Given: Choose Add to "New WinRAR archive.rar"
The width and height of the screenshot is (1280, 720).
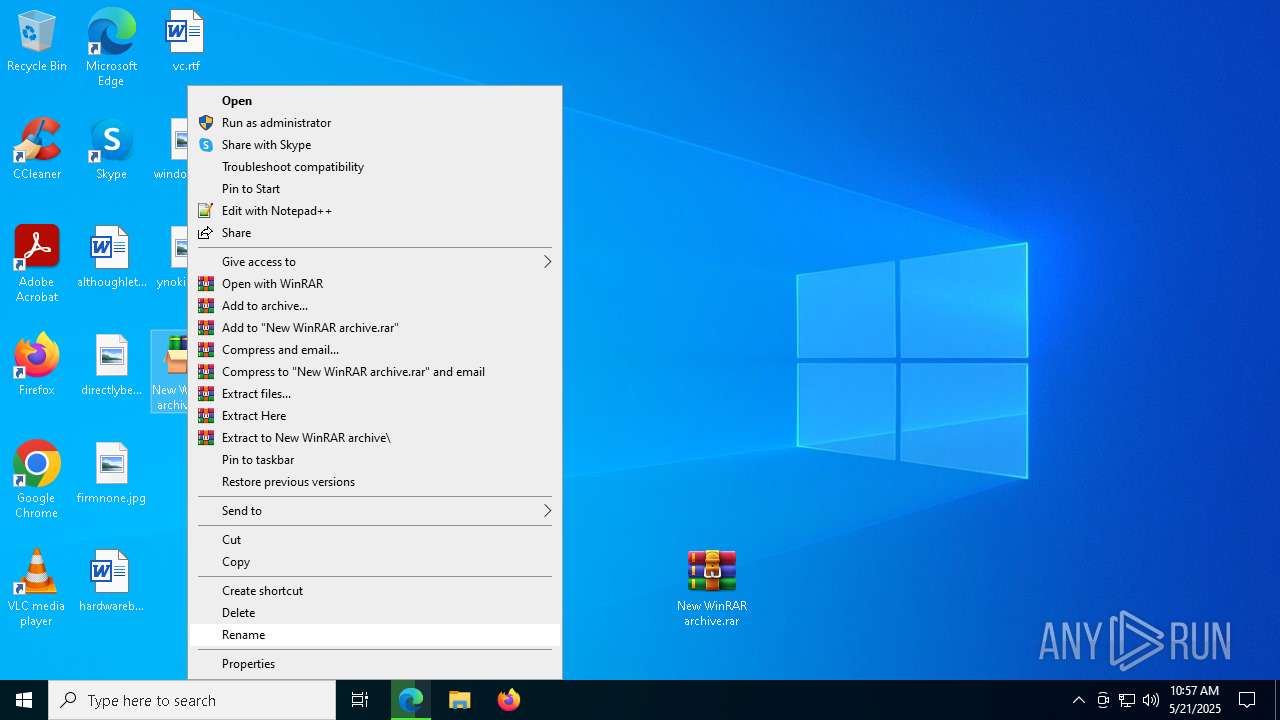Looking at the screenshot, I should (375, 328).
